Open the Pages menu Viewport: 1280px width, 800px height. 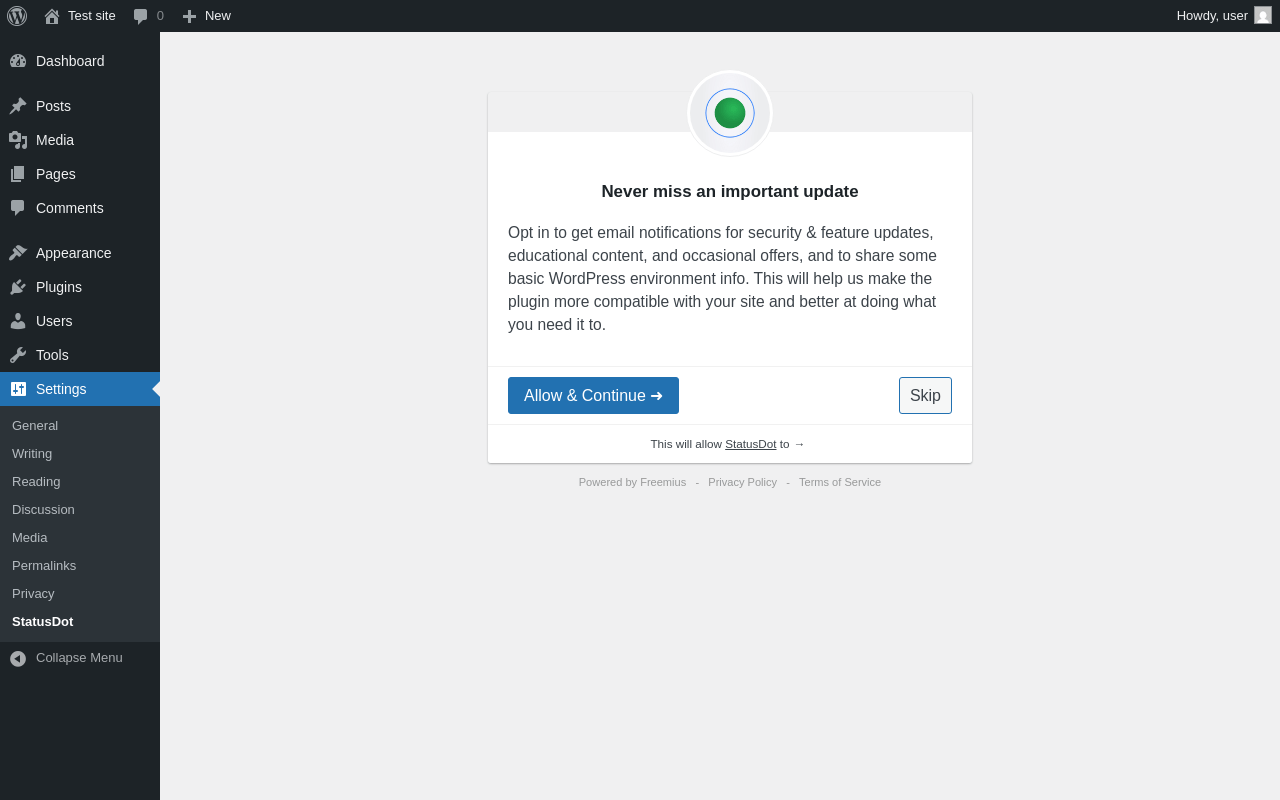pos(56,174)
